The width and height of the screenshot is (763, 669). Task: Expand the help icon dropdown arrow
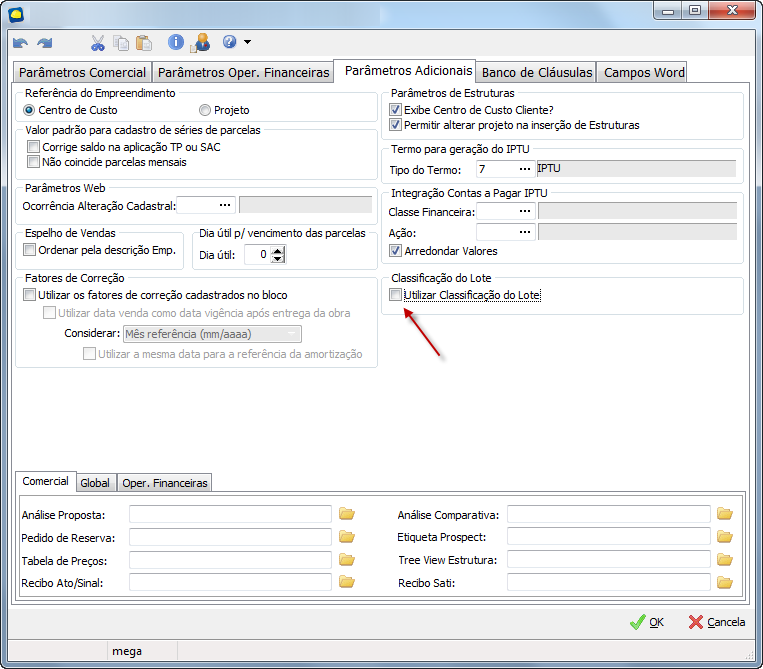[x=247, y=43]
